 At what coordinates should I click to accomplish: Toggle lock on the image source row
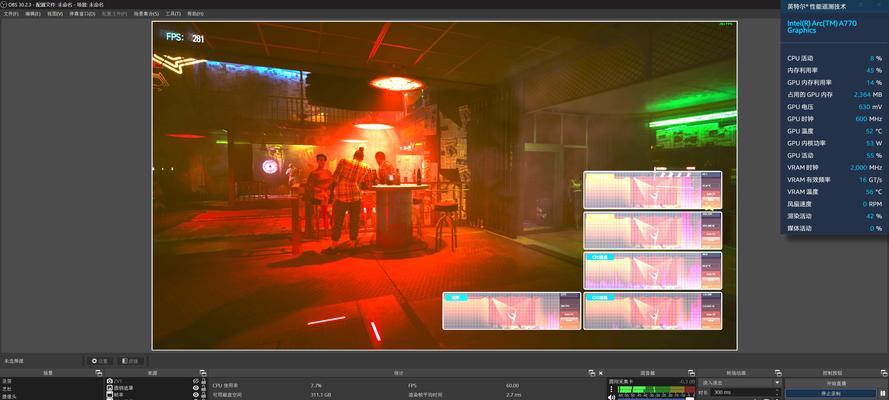(204, 388)
